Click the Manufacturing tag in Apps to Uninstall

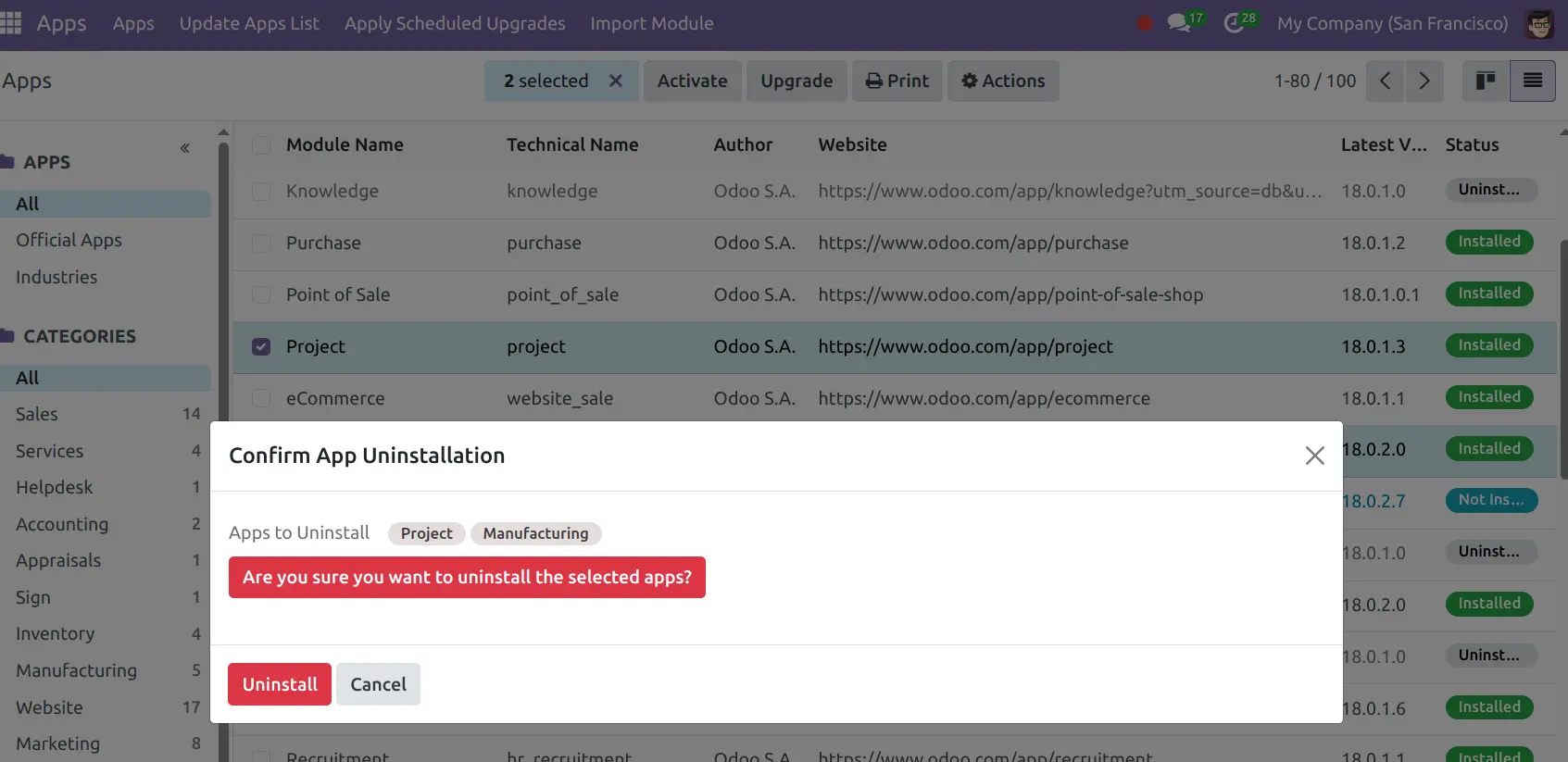tap(535, 533)
